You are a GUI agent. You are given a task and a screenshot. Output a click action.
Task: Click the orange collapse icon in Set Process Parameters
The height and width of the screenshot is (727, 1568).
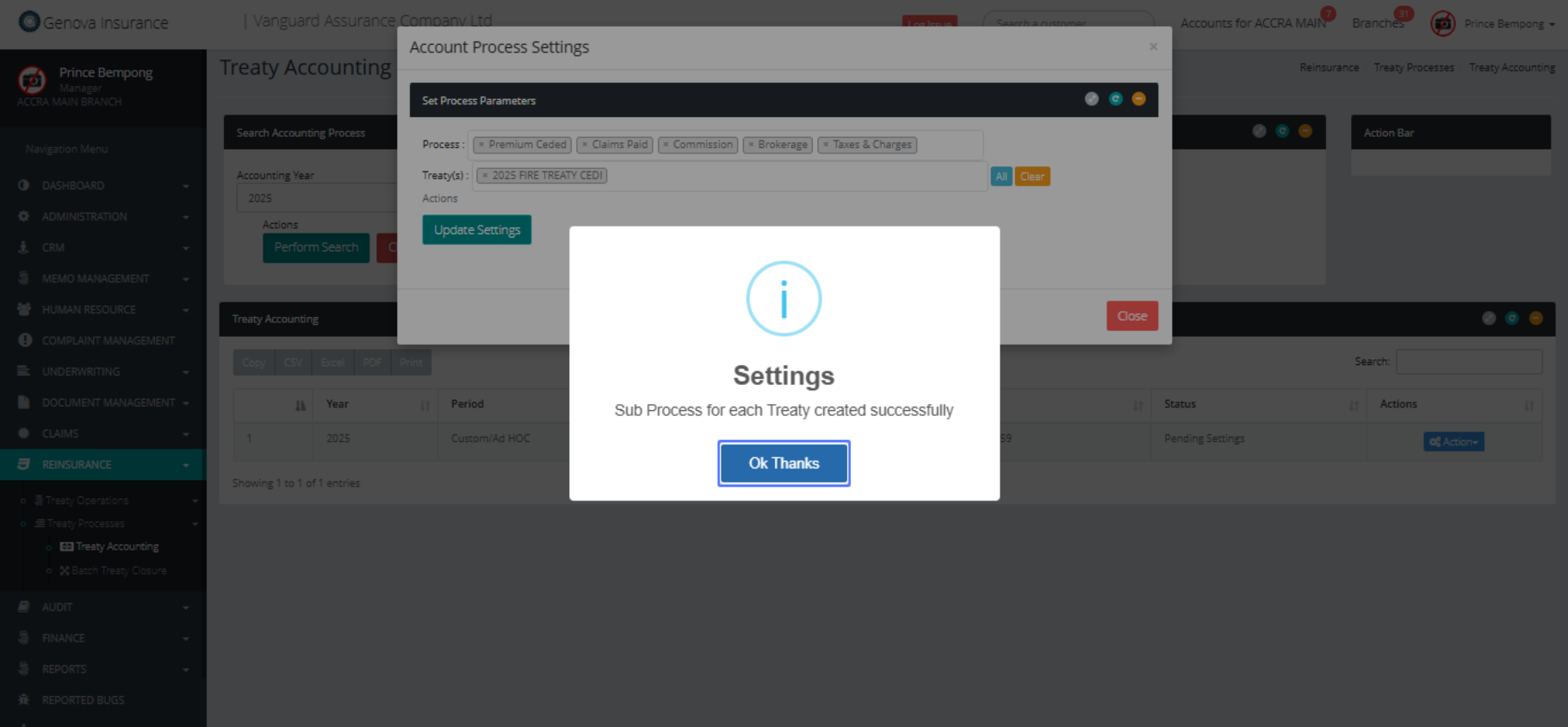1138,99
